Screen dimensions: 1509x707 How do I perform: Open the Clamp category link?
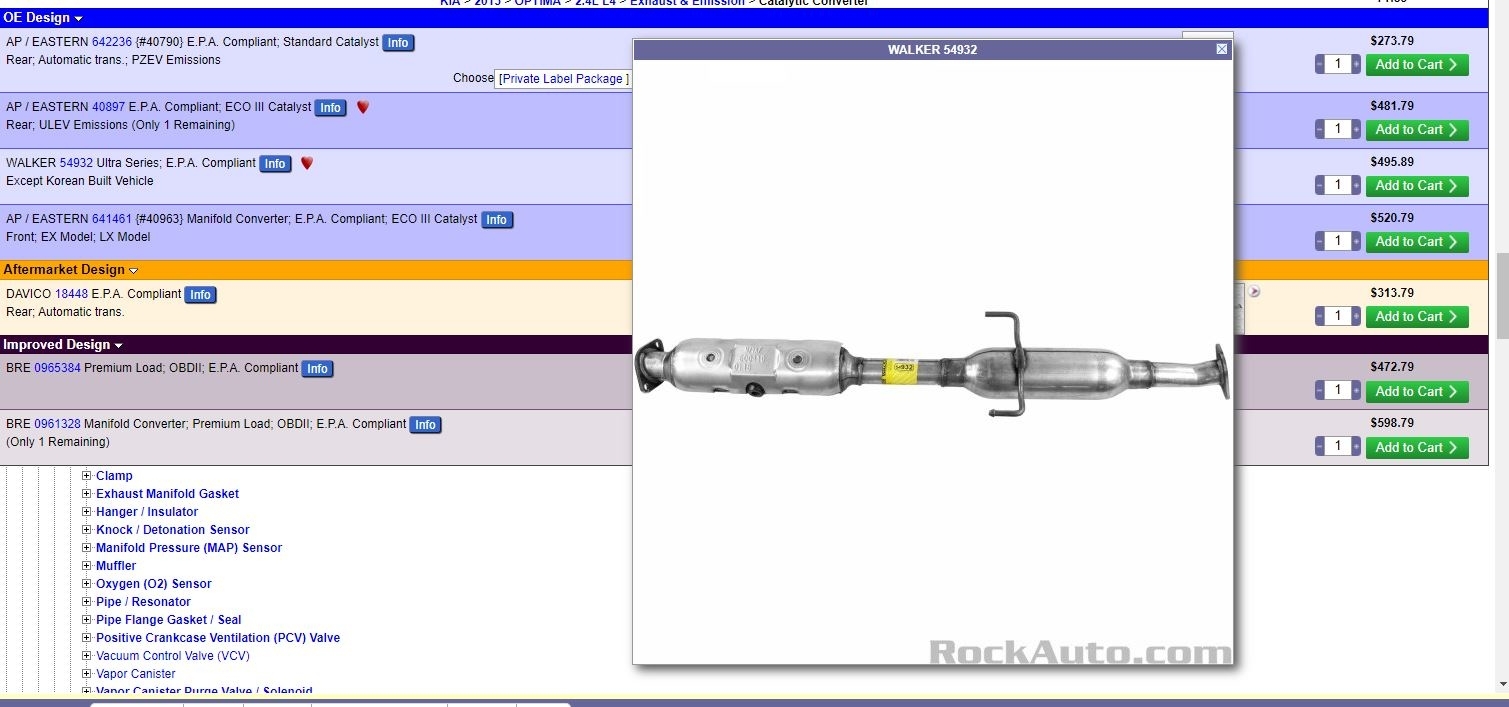pos(114,476)
